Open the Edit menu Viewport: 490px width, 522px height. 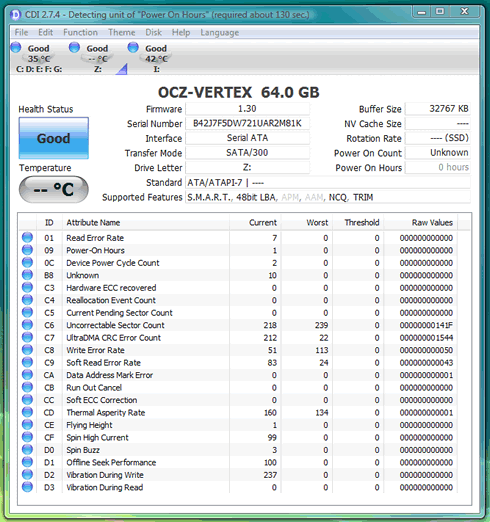coord(45,33)
